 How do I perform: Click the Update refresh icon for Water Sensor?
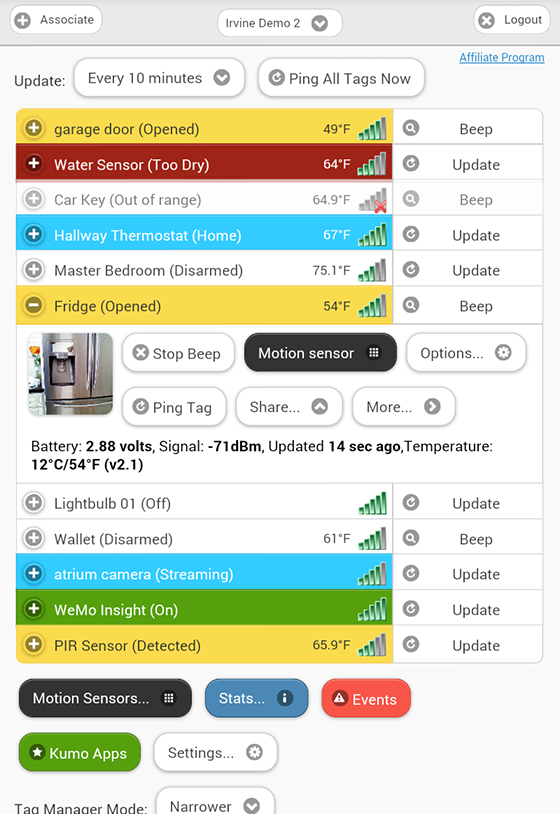pyautogui.click(x=411, y=164)
